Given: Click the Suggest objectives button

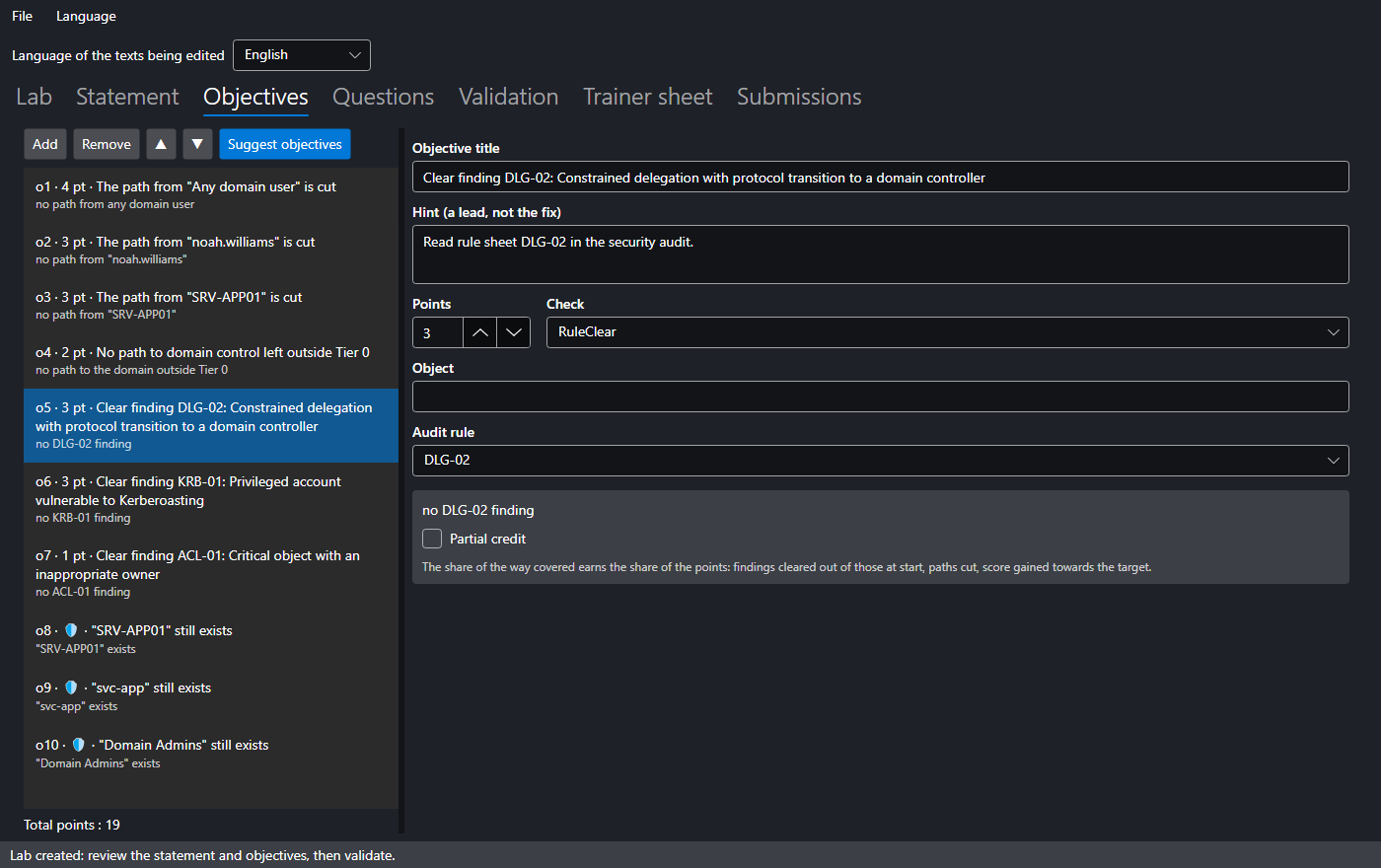Looking at the screenshot, I should pos(285,144).
